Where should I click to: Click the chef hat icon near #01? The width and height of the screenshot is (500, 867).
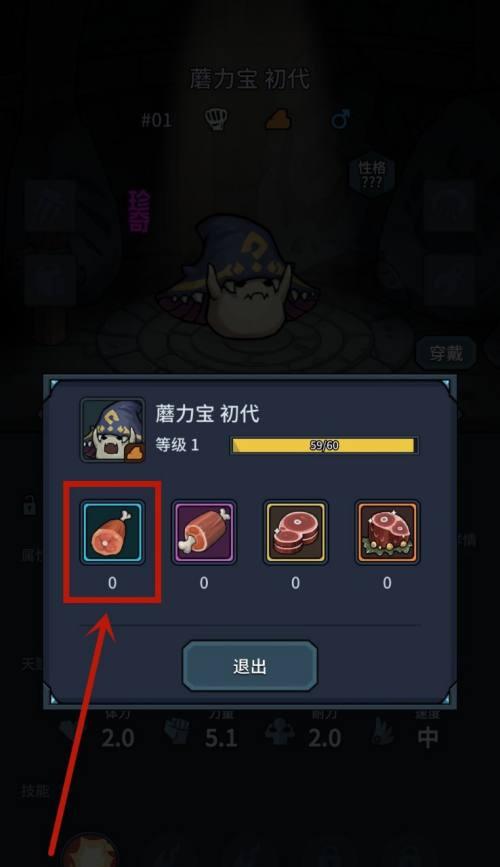tap(216, 119)
